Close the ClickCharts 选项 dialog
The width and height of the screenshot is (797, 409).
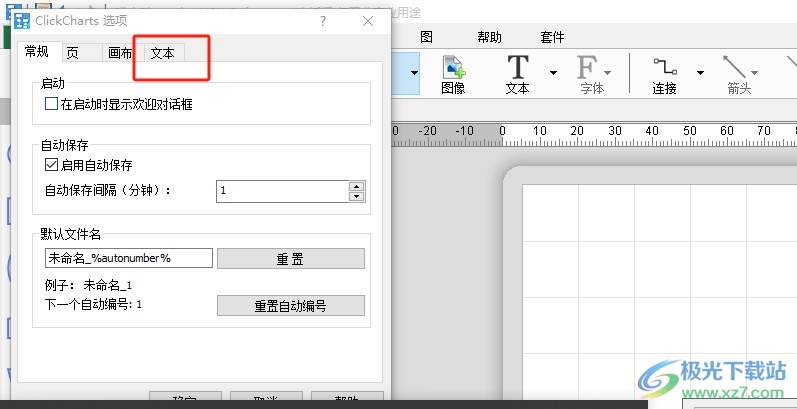(368, 21)
